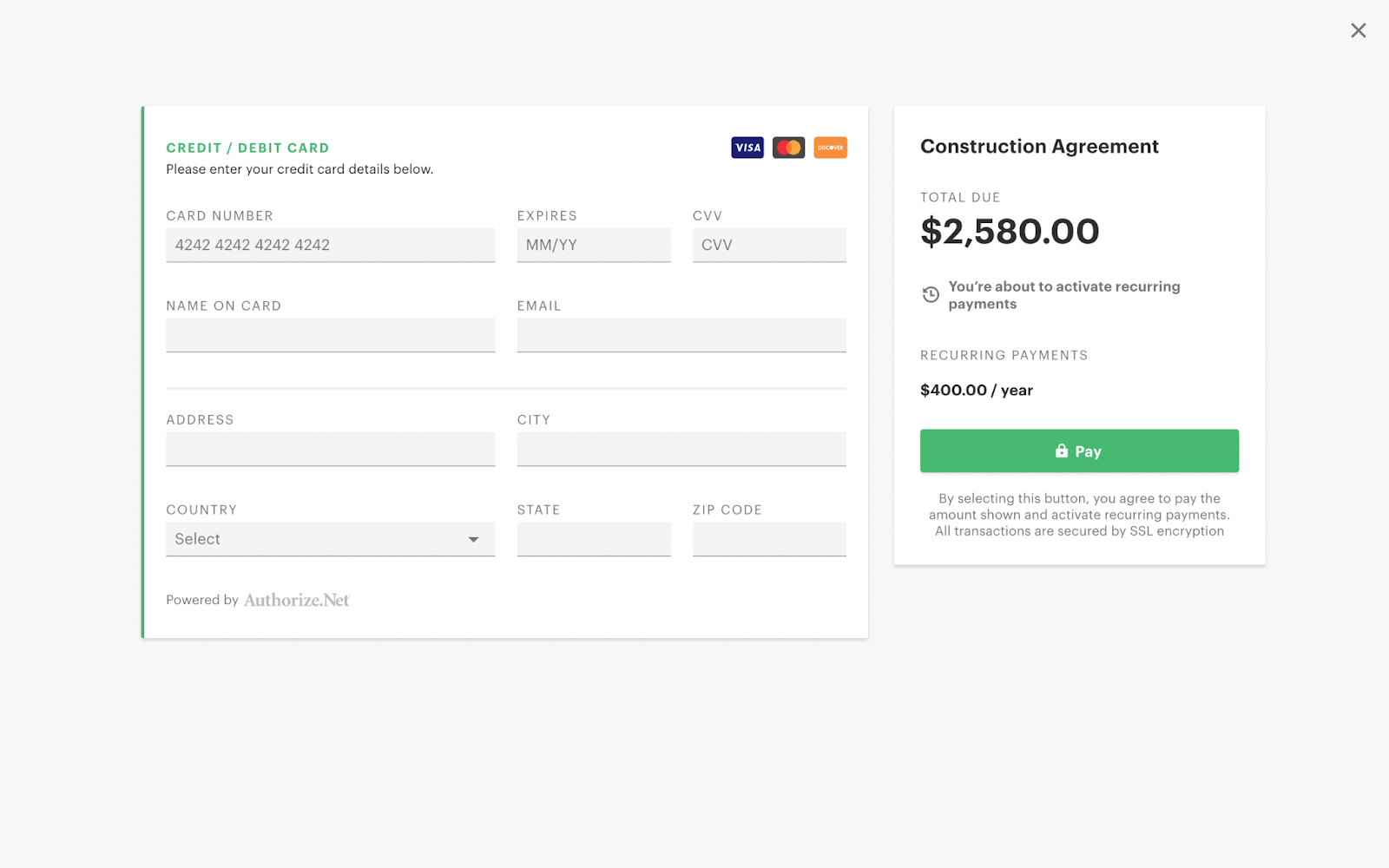Open the Authorize.Net link
The image size is (1389, 868).
pos(296,600)
